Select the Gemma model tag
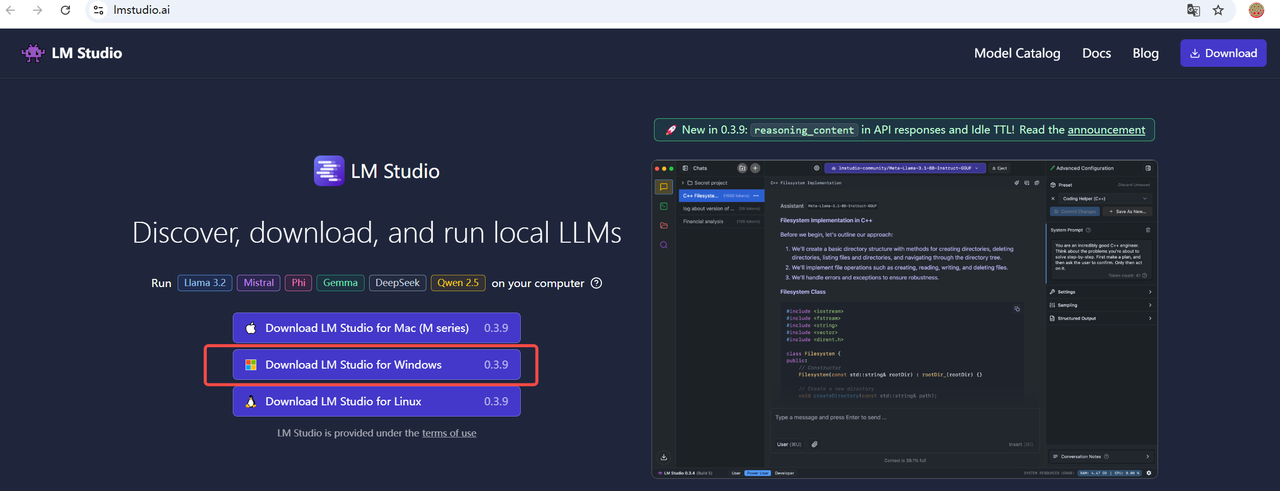 (340, 283)
